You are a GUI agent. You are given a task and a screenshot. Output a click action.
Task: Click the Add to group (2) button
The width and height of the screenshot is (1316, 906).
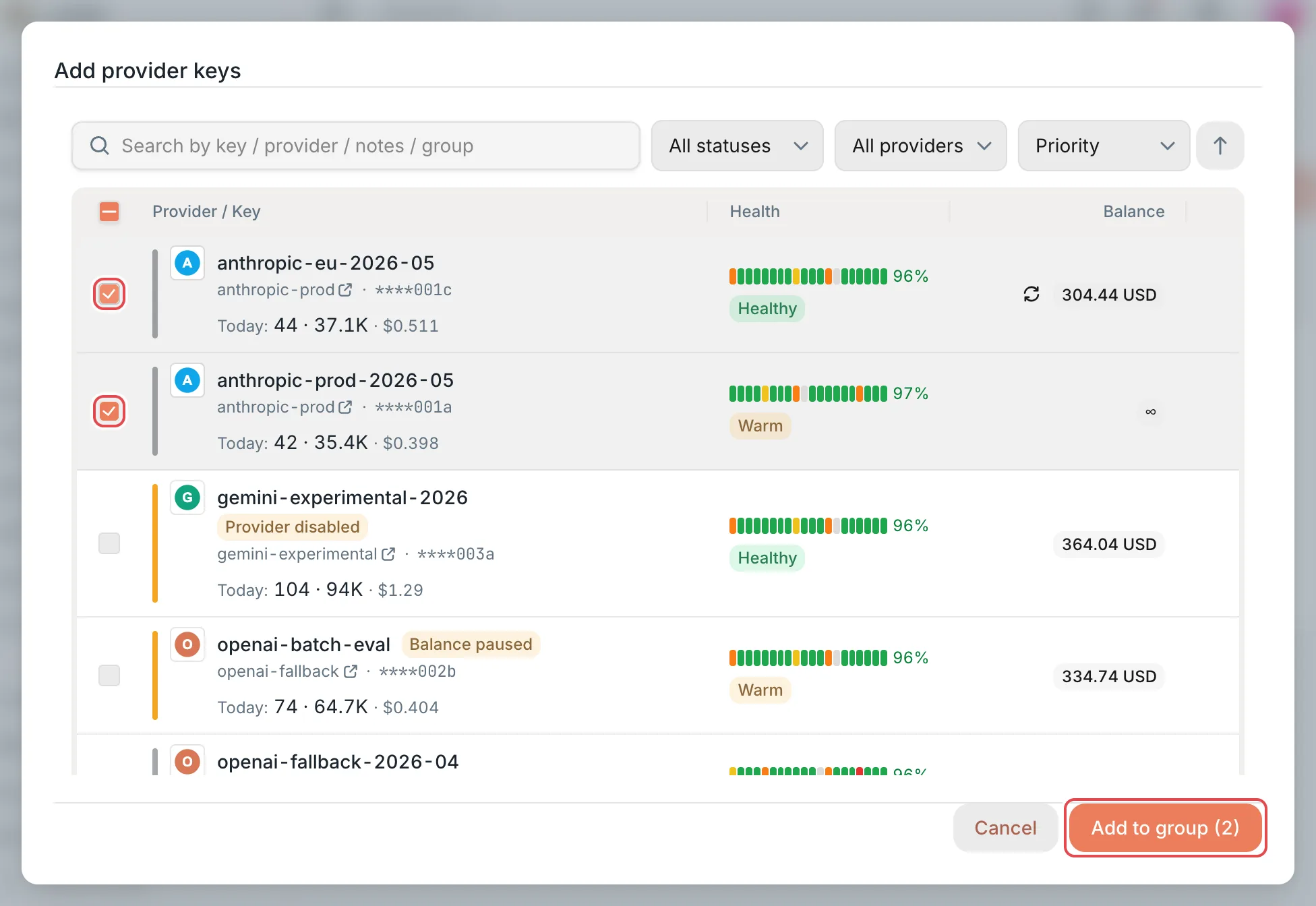pyautogui.click(x=1166, y=828)
